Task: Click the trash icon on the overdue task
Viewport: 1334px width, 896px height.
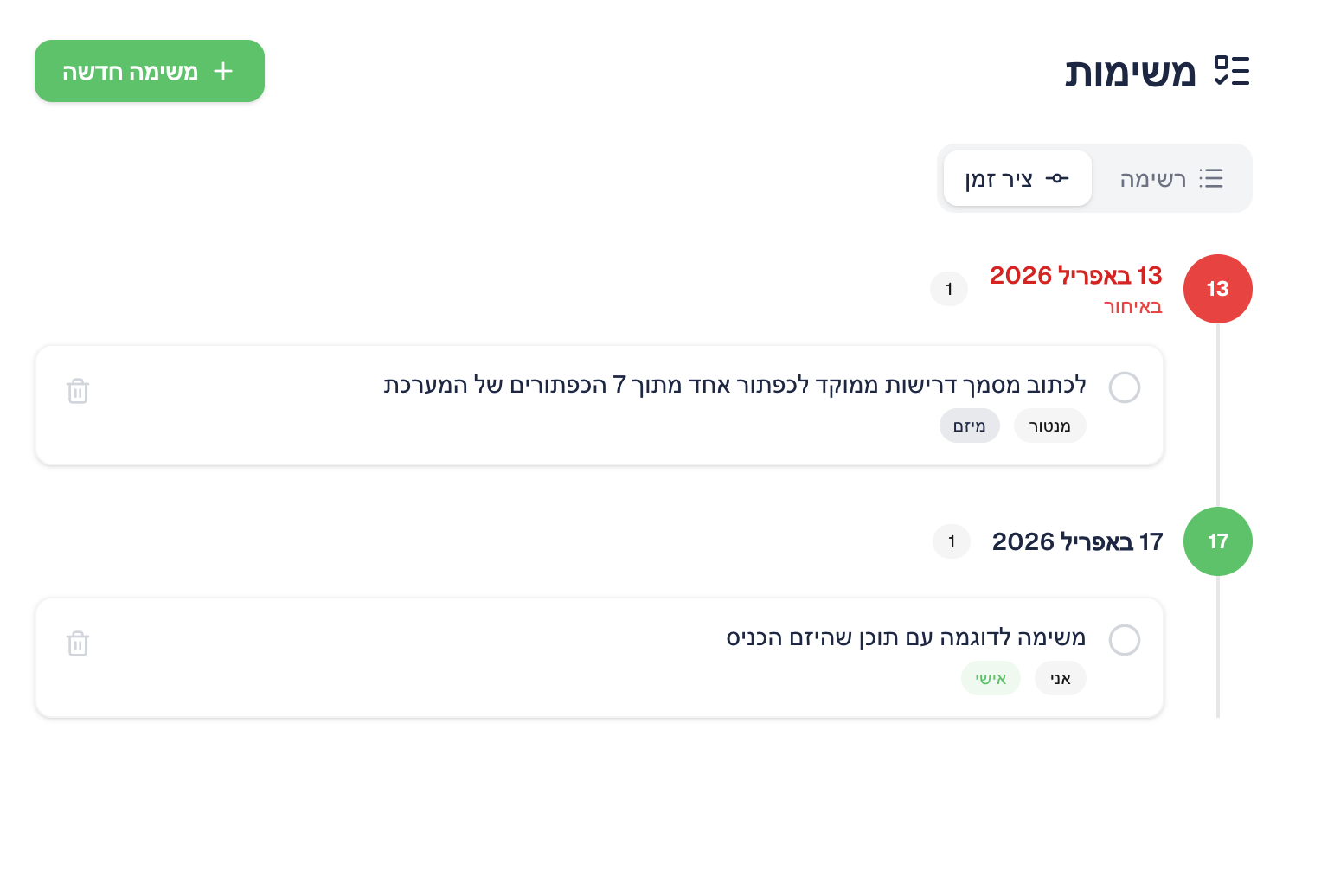Action: (x=78, y=392)
